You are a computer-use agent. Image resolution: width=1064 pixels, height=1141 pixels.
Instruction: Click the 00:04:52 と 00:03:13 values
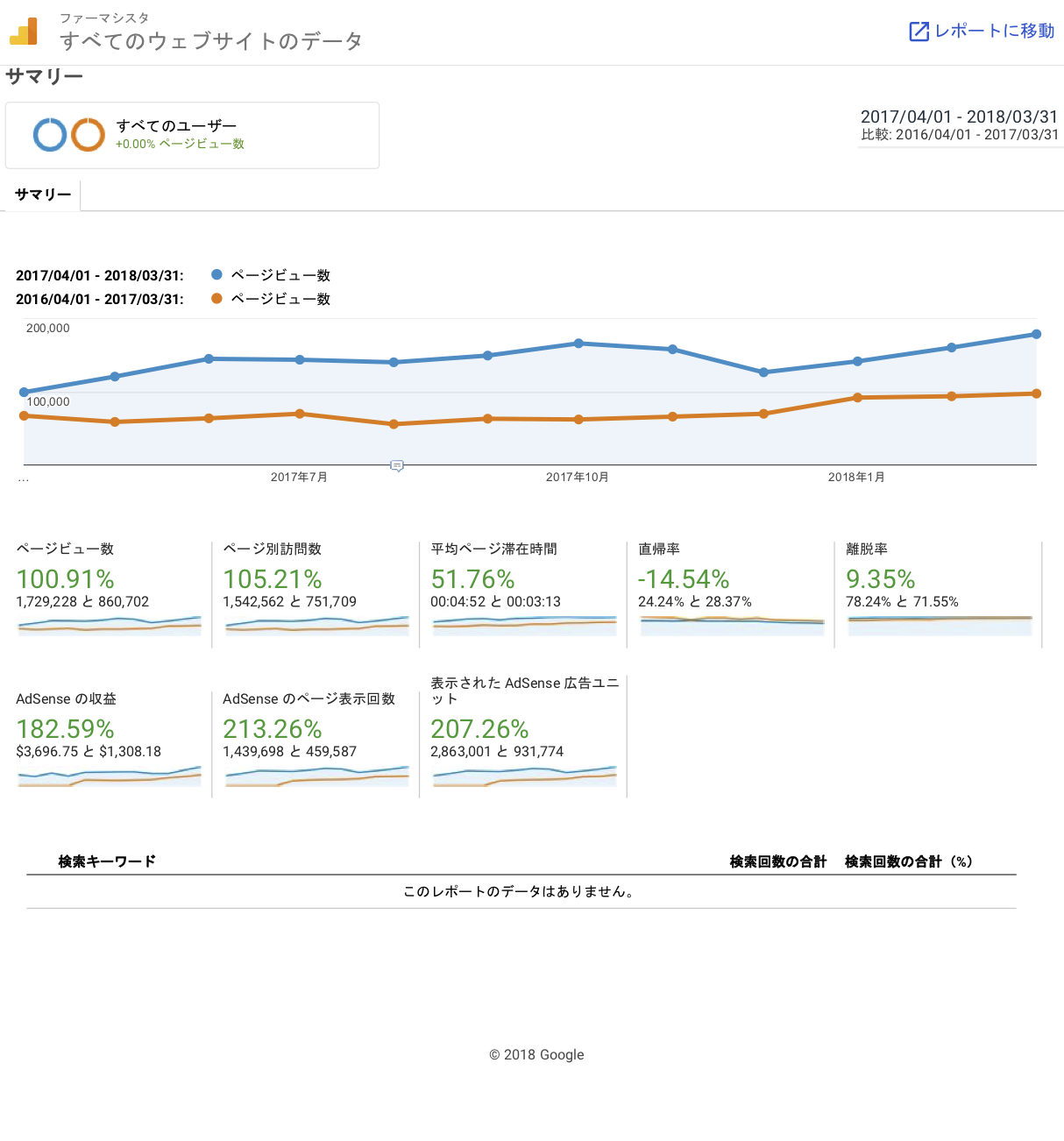point(495,601)
